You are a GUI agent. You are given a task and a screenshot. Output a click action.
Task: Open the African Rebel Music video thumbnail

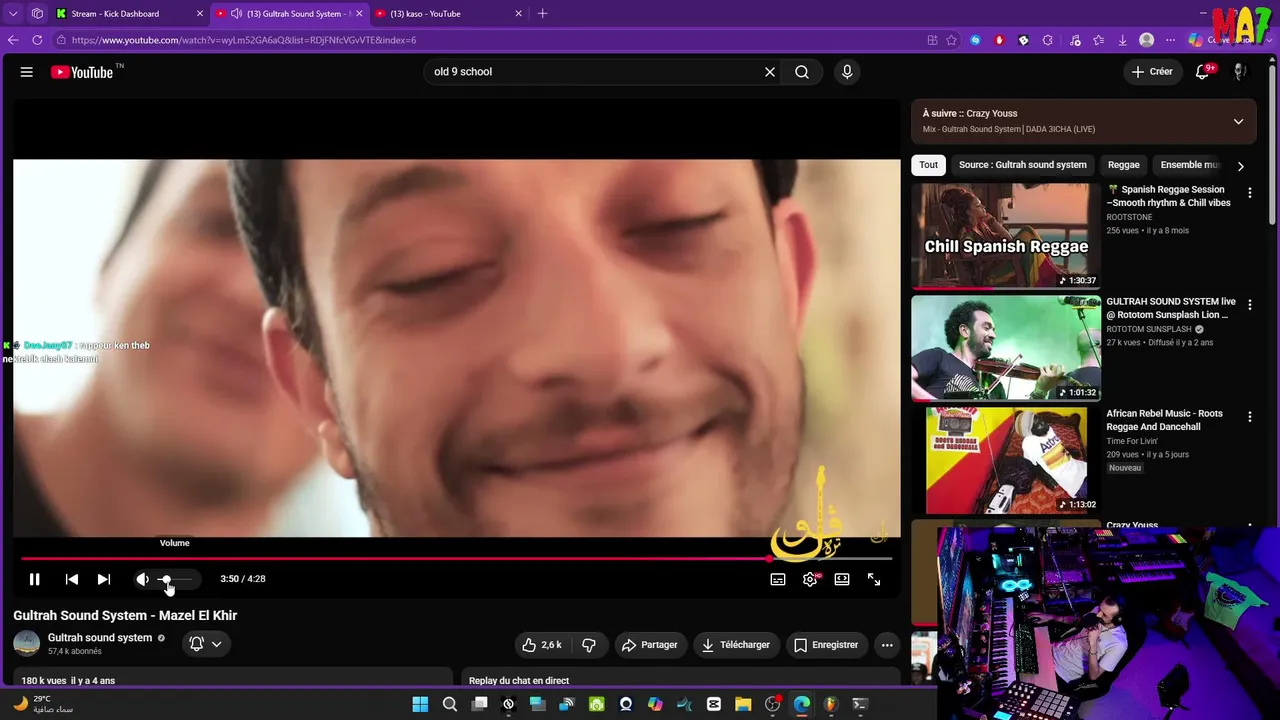(1006, 460)
